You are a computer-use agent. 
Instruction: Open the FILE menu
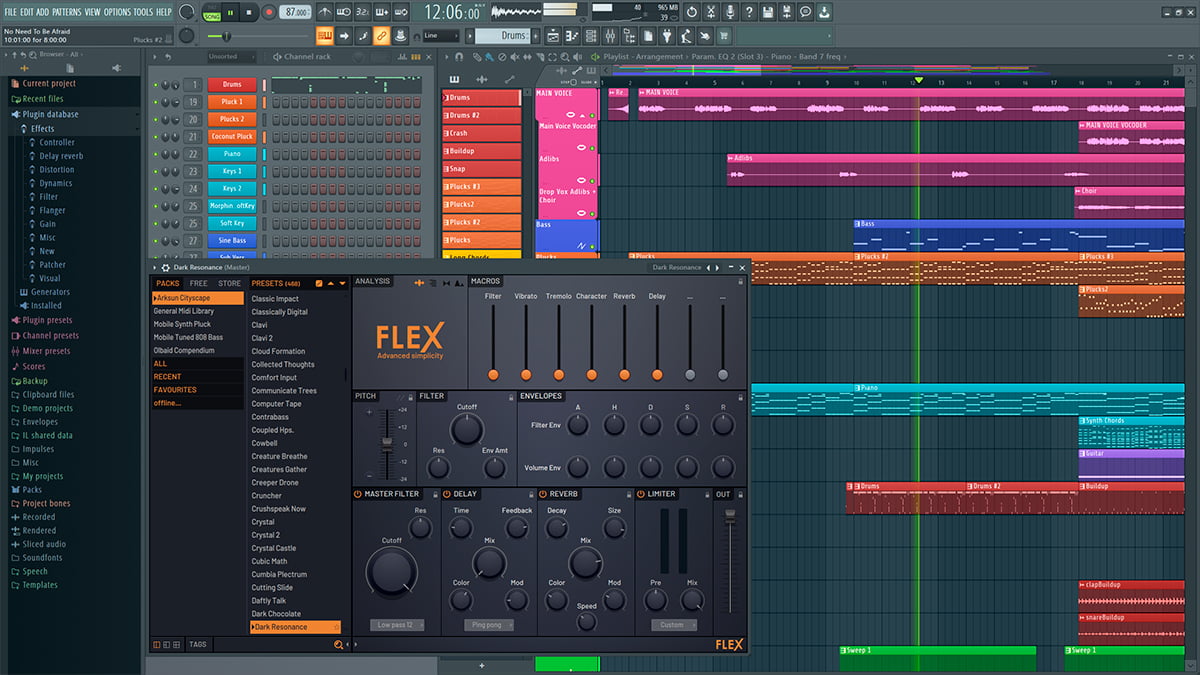click(11, 12)
